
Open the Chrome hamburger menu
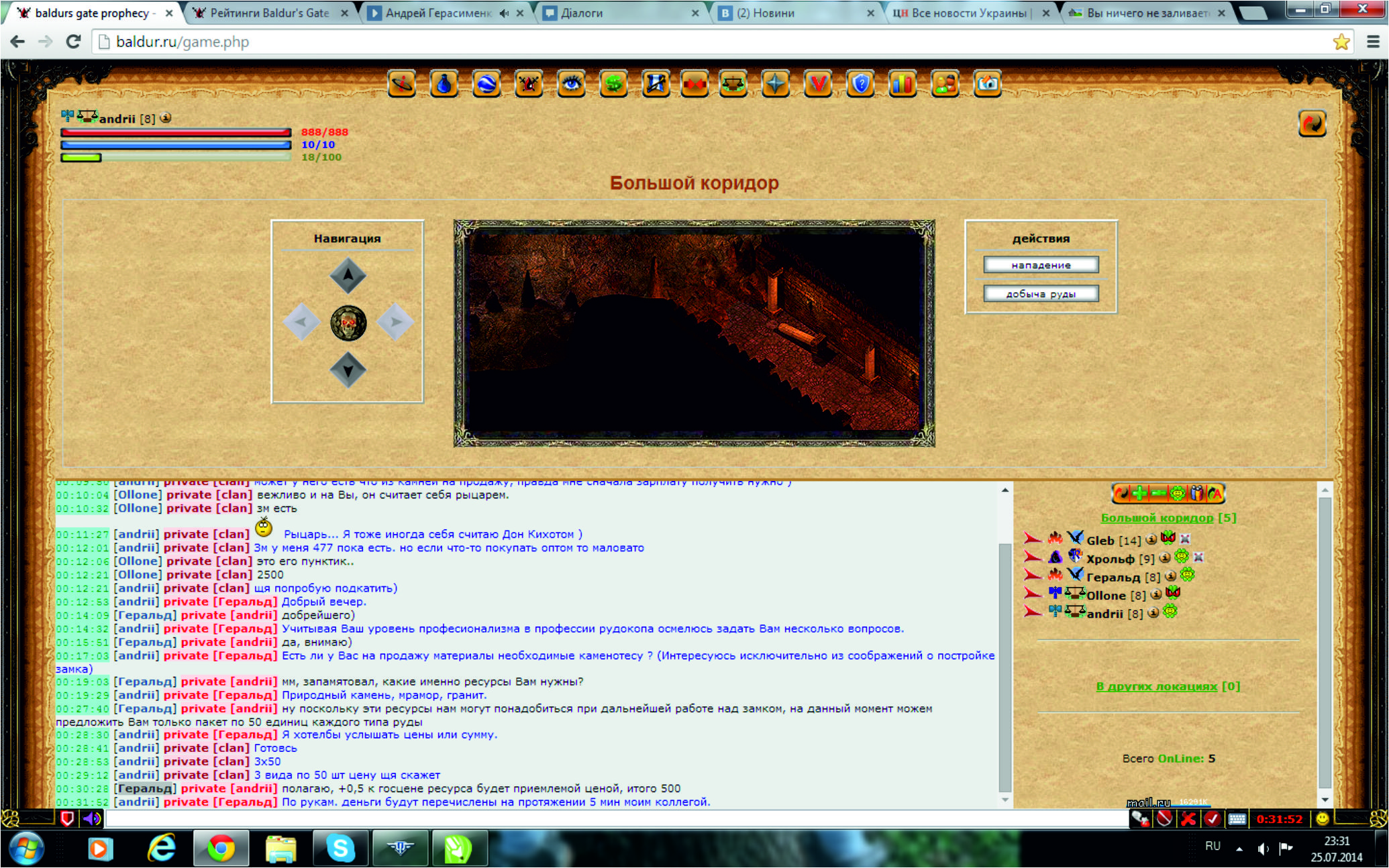coord(1372,42)
